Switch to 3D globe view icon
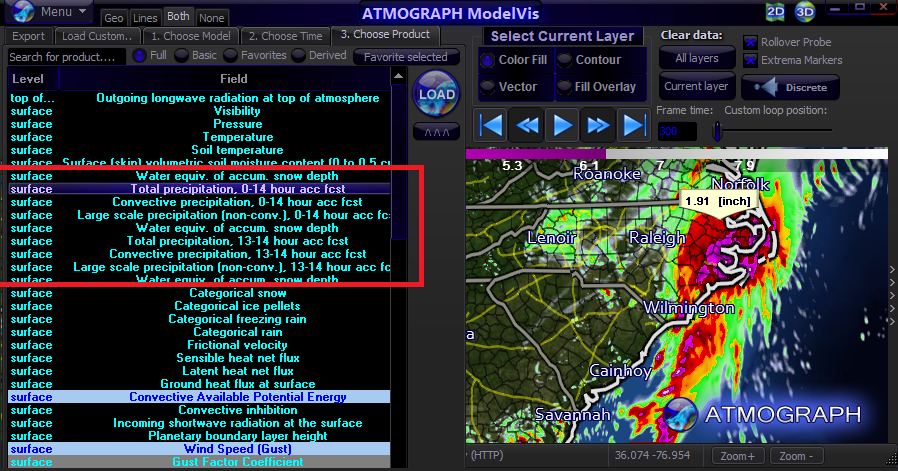This screenshot has height=471, width=898. 805,12
